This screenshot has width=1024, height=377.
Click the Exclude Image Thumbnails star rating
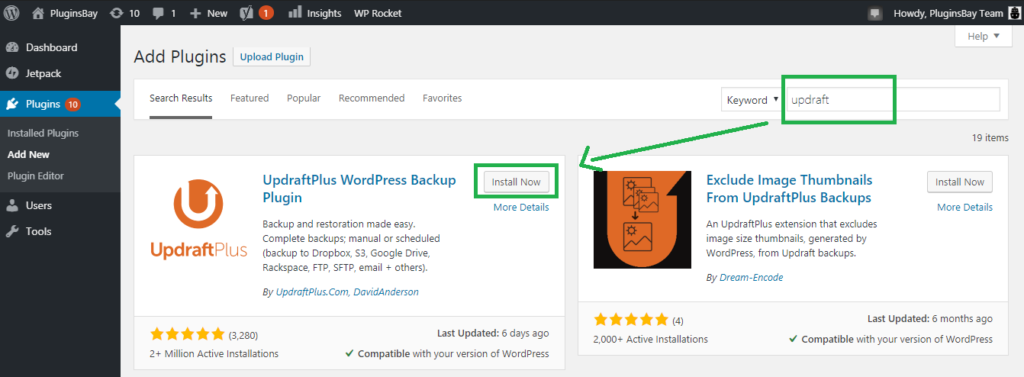tap(631, 320)
